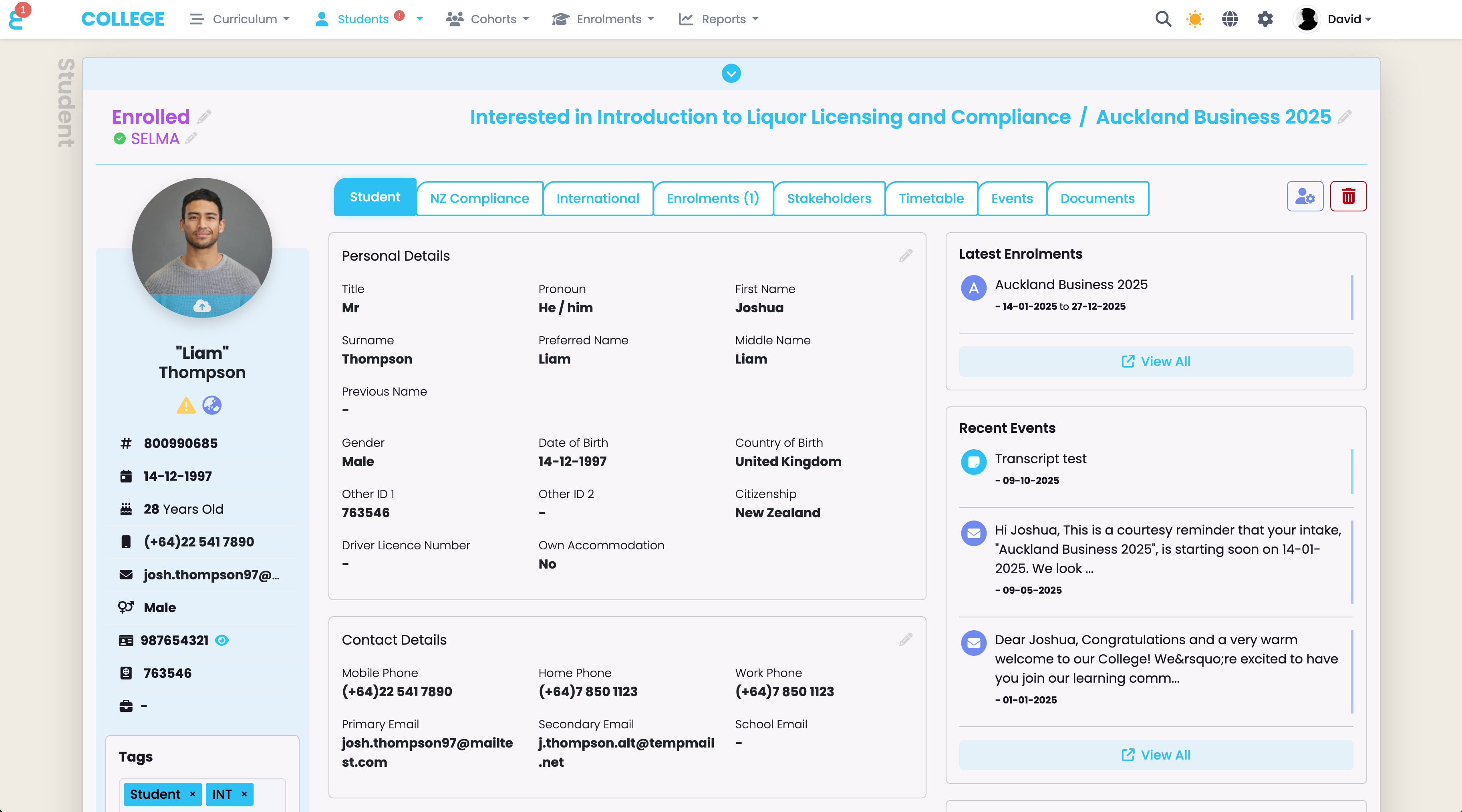Open the Enrolments (1) tab

[x=712, y=198]
